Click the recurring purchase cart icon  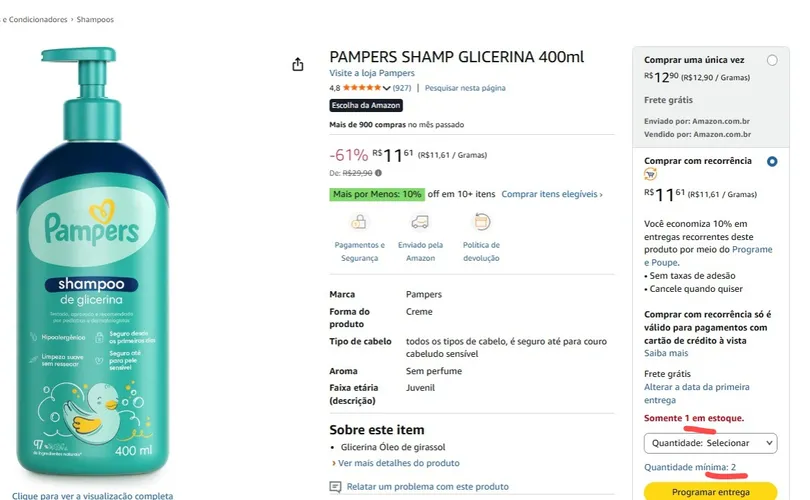[650, 175]
